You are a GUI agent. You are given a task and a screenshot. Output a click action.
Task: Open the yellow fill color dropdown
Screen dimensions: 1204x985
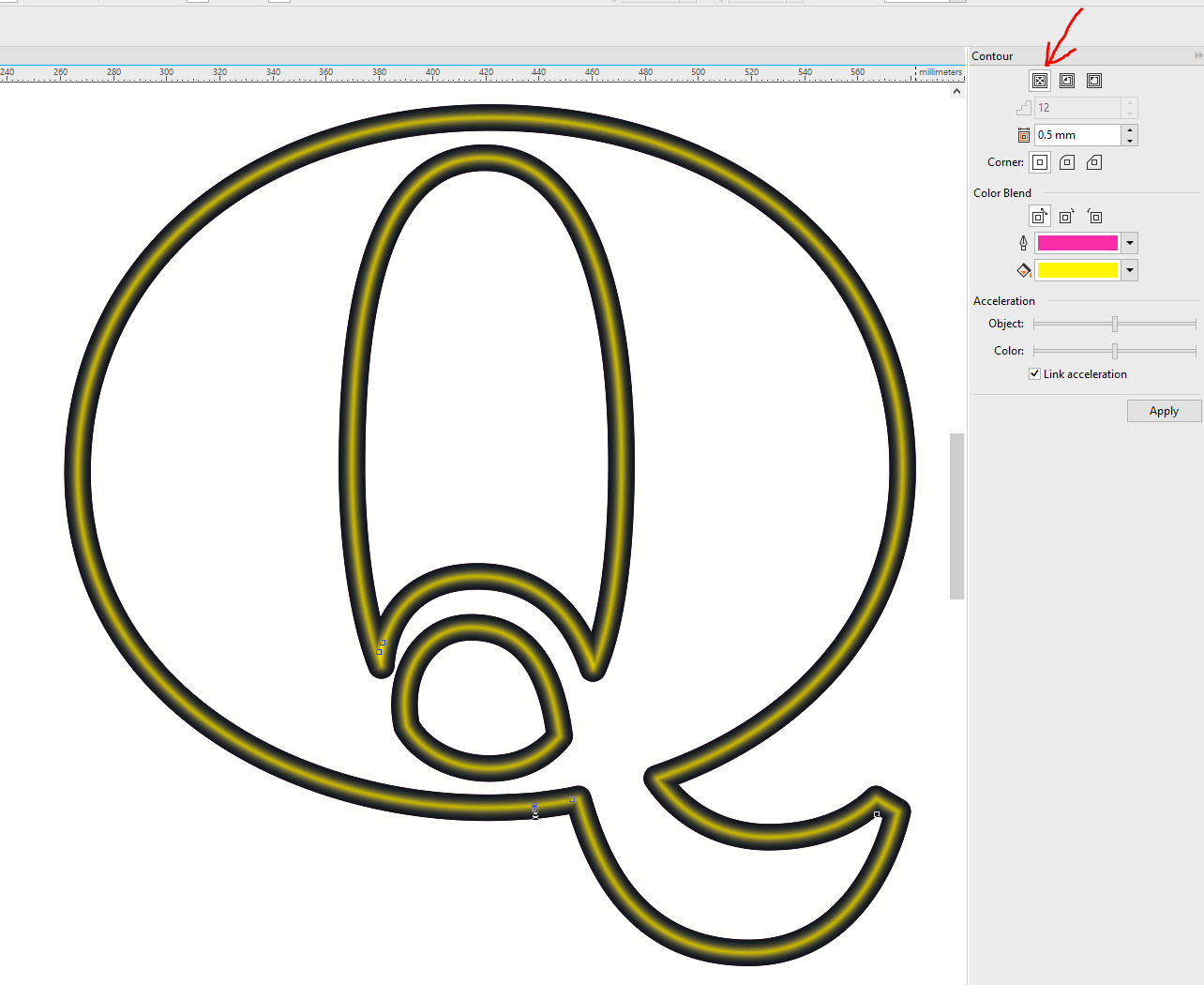1130,270
